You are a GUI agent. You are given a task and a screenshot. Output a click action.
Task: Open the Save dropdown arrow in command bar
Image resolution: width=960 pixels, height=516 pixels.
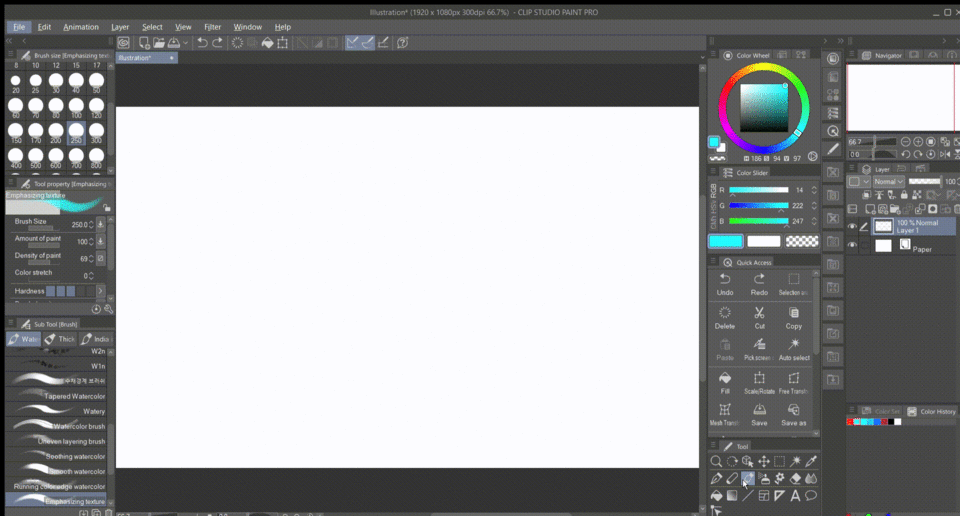click(x=185, y=43)
